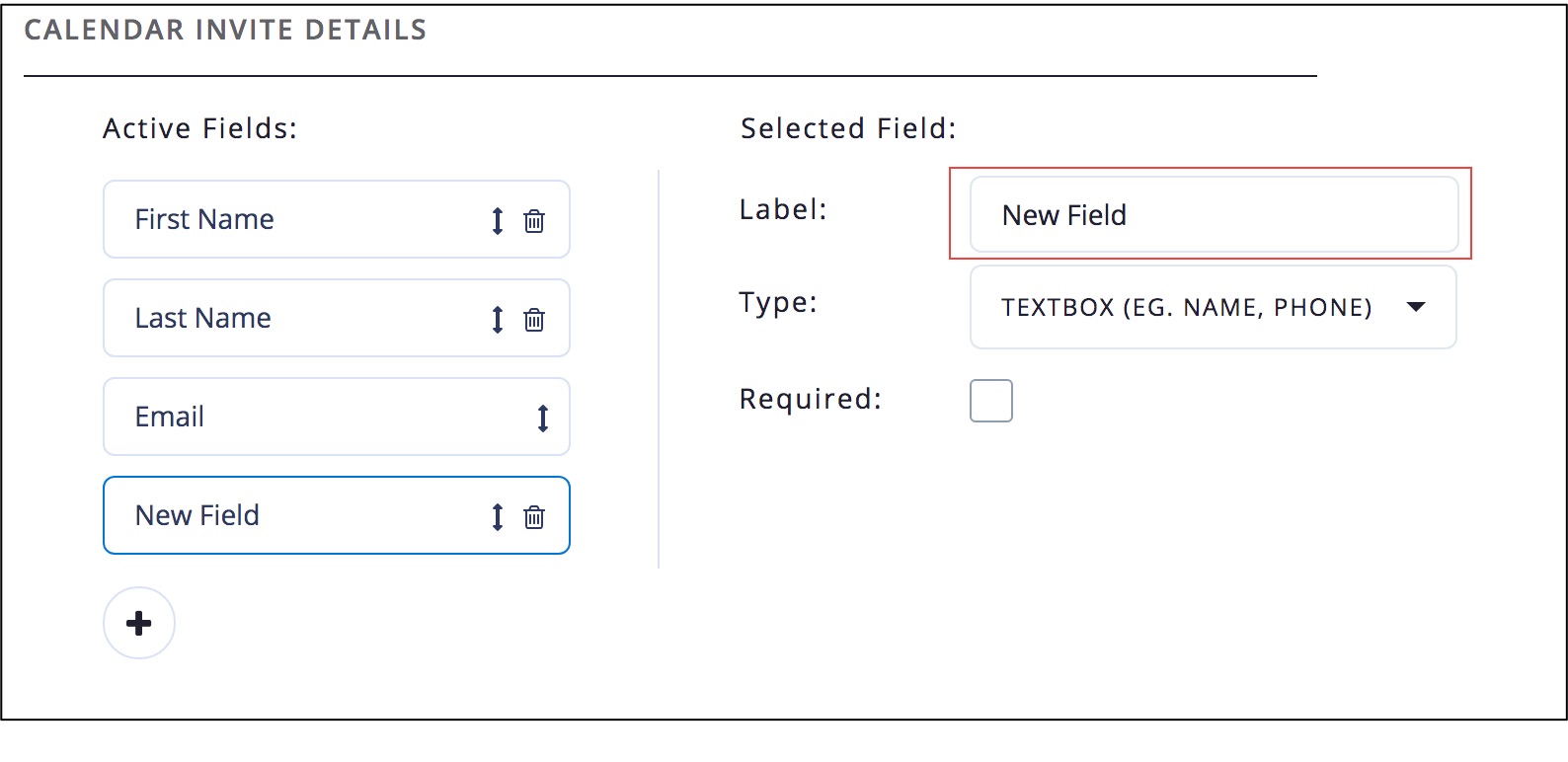Click the Calendar Invite Details heading
Image resolution: width=1568 pixels, height=762 pixels.
pos(225,31)
